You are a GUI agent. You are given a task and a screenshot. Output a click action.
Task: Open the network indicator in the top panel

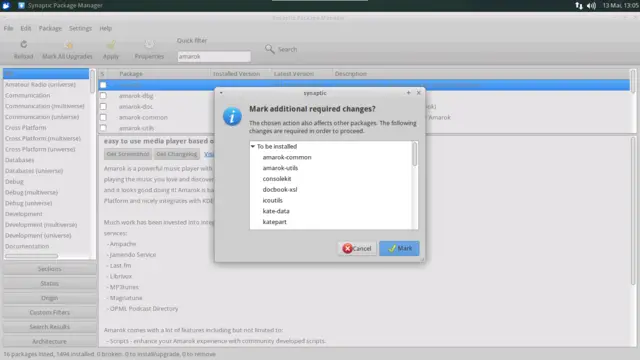579,5
